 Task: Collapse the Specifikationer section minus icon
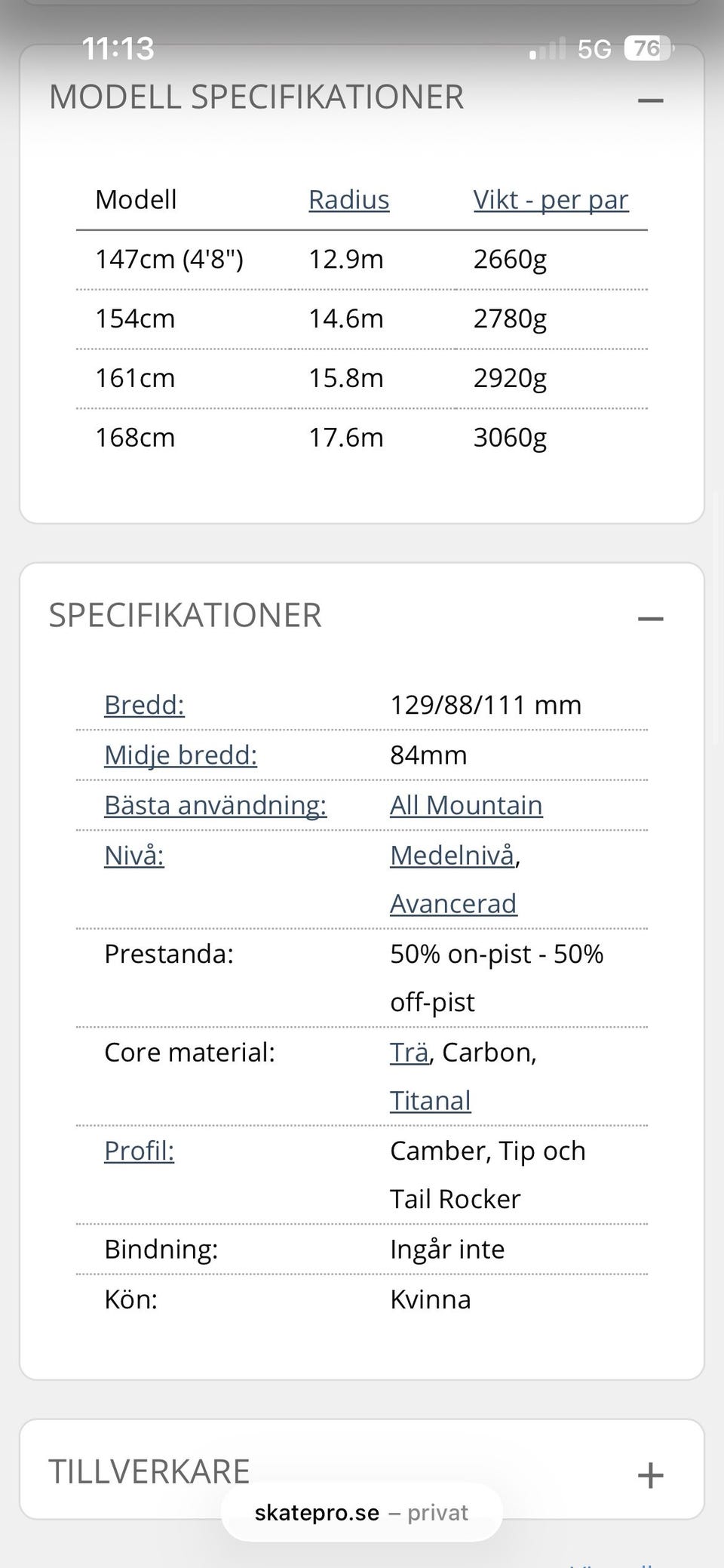650,619
